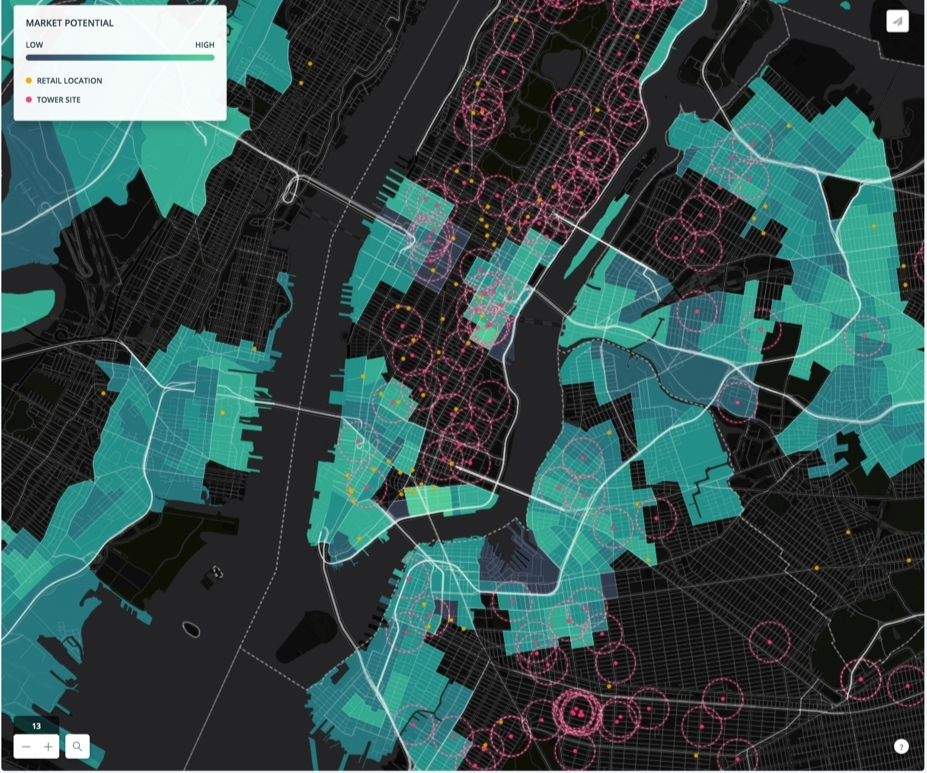This screenshot has width=927, height=773.
Task: Click the Market Potential legend title
Action: (x=70, y=23)
